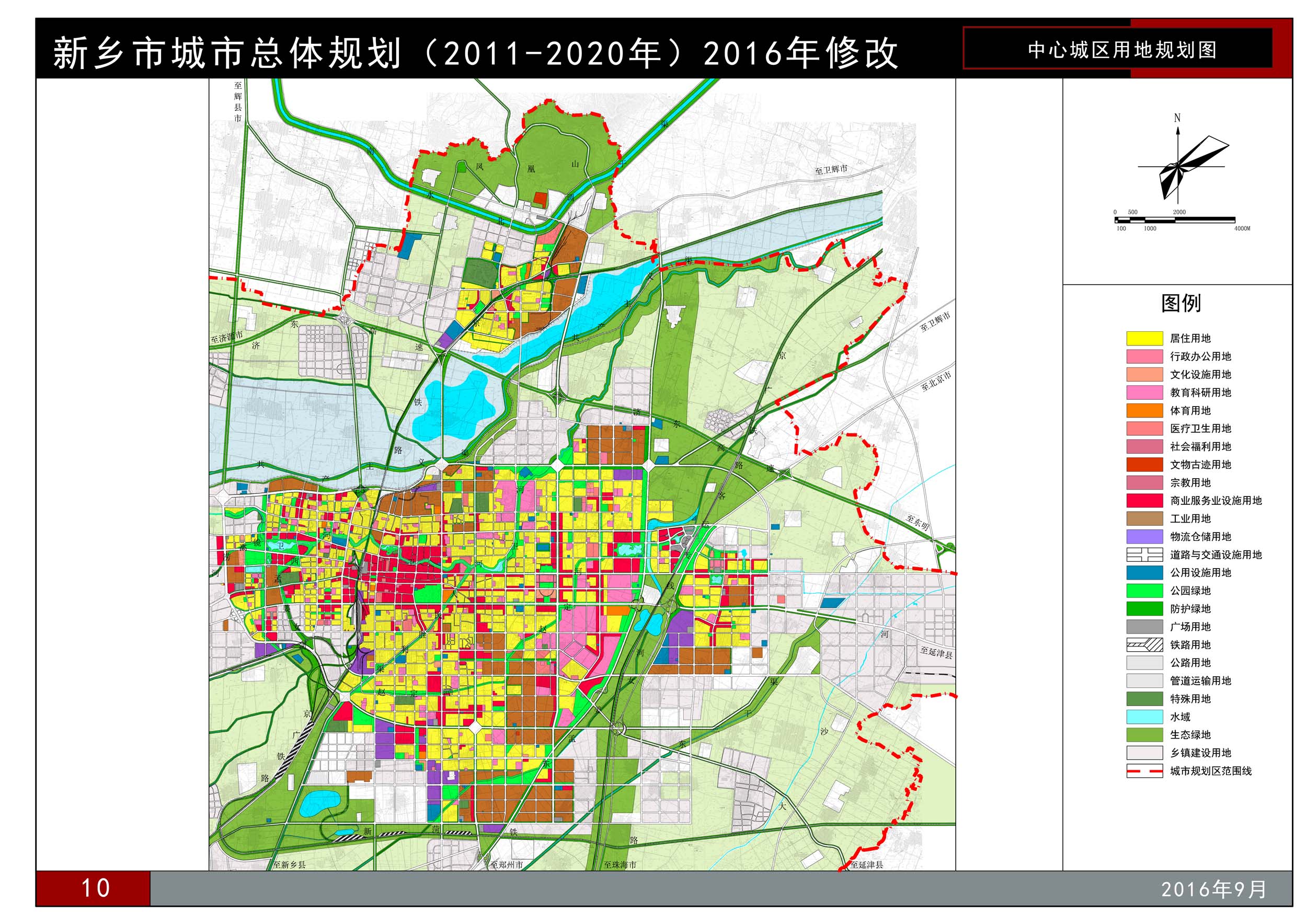Click the brown 工业用地 legend swatch
The image size is (1307, 924).
tap(1144, 519)
